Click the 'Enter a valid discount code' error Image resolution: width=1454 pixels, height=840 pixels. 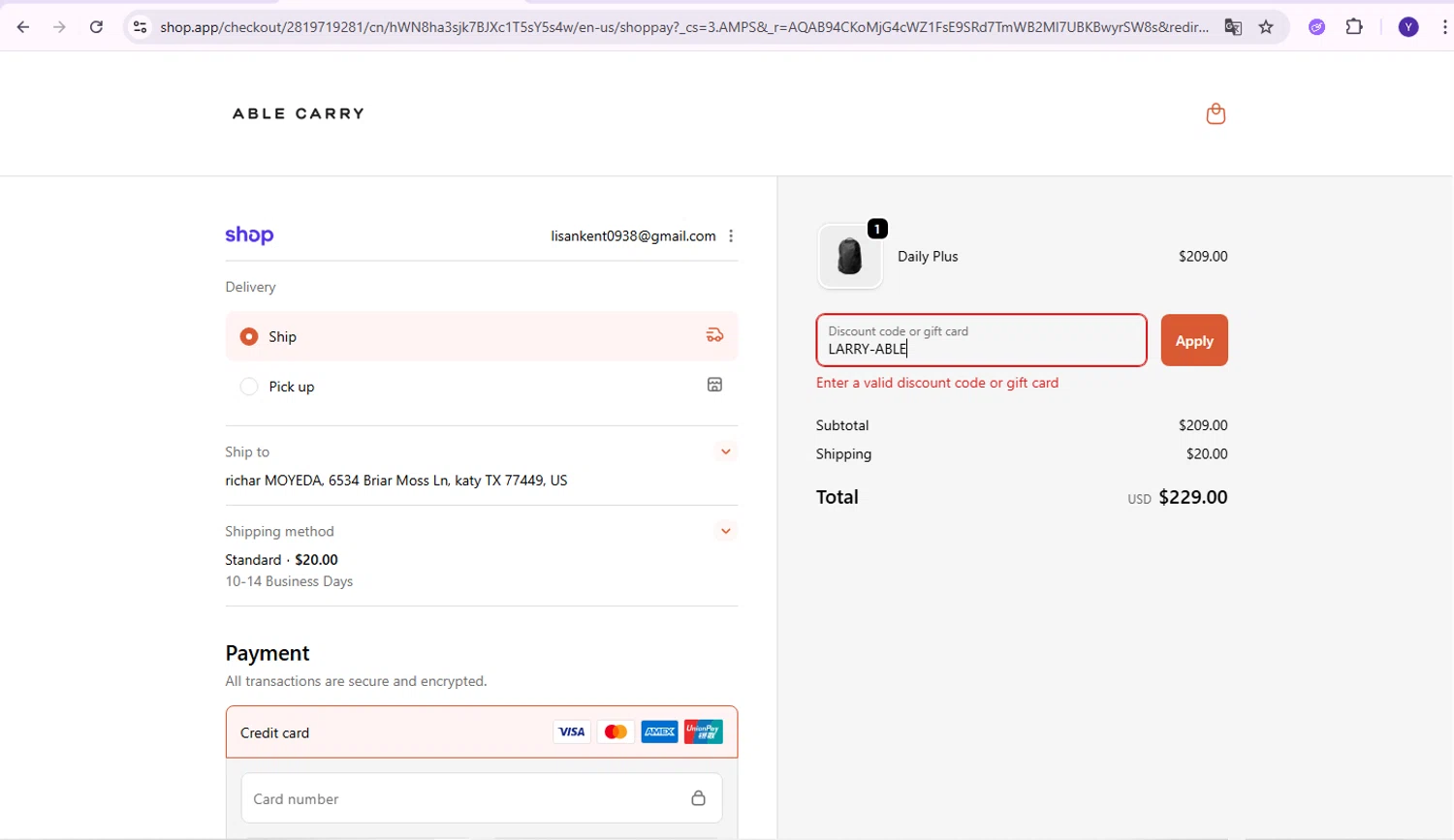coord(937,383)
